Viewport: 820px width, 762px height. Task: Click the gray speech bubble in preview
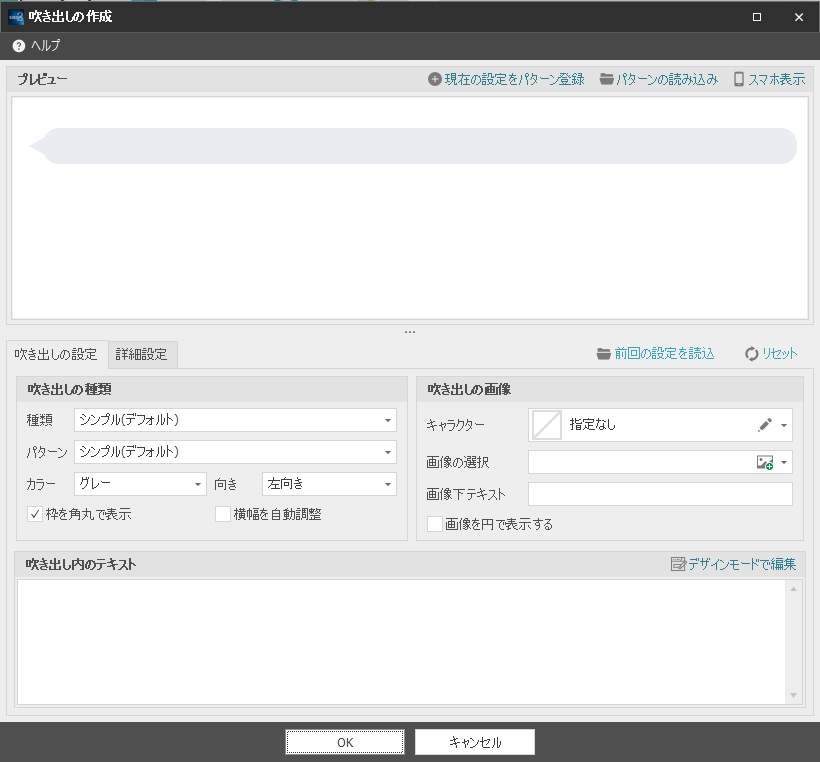click(x=413, y=146)
